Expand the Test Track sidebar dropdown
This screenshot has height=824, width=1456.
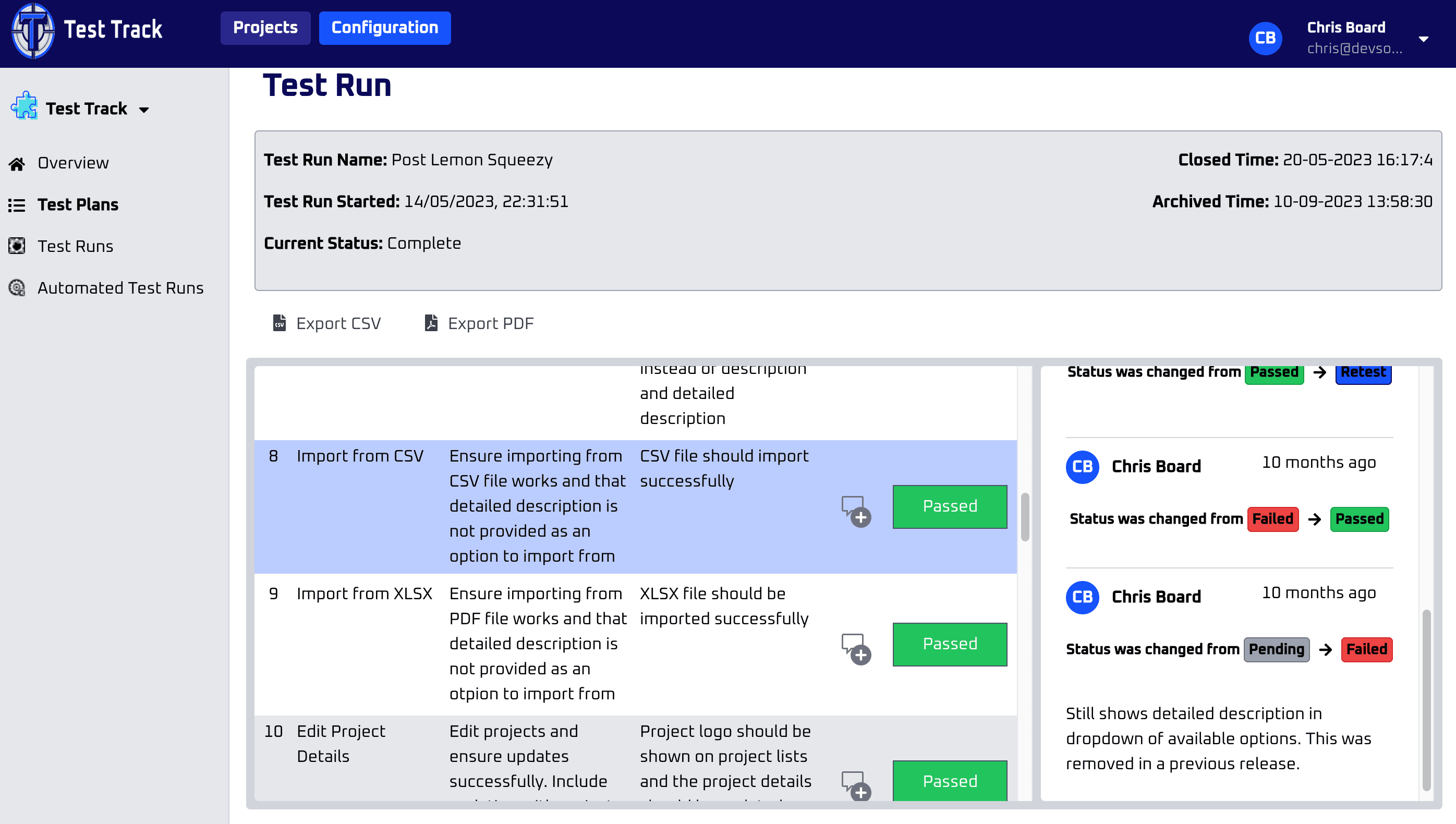click(145, 108)
